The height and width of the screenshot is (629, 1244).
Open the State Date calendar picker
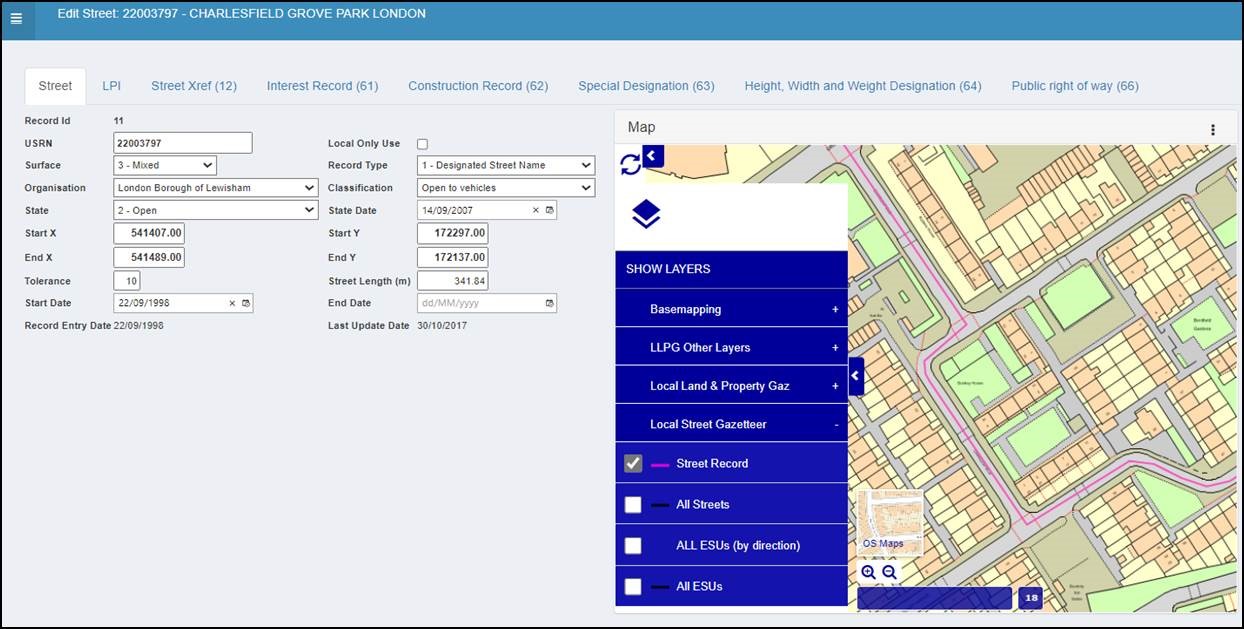(549, 211)
